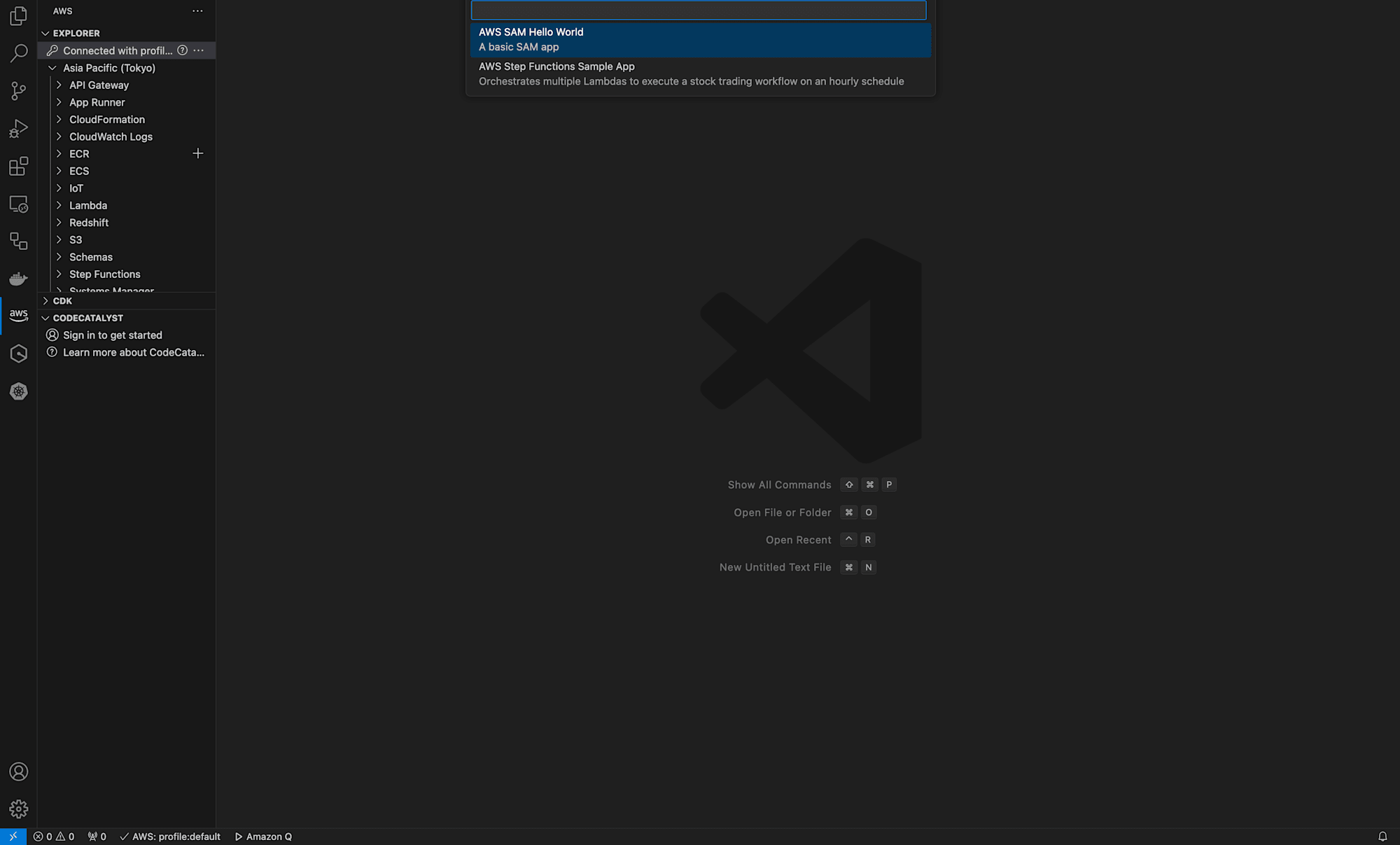Viewport: 1400px width, 845px height.
Task: Click the quick pick search input field
Action: pyautogui.click(x=699, y=10)
